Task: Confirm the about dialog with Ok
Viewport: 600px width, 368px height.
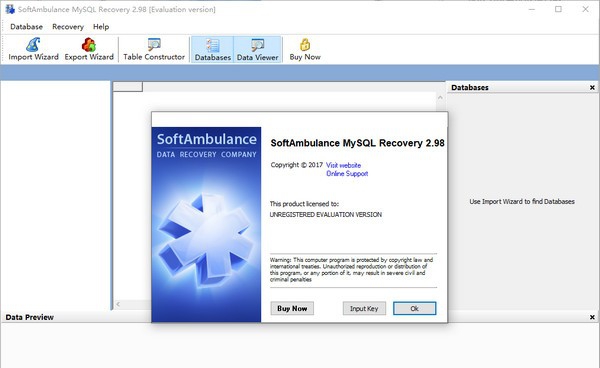Action: pyautogui.click(x=414, y=308)
